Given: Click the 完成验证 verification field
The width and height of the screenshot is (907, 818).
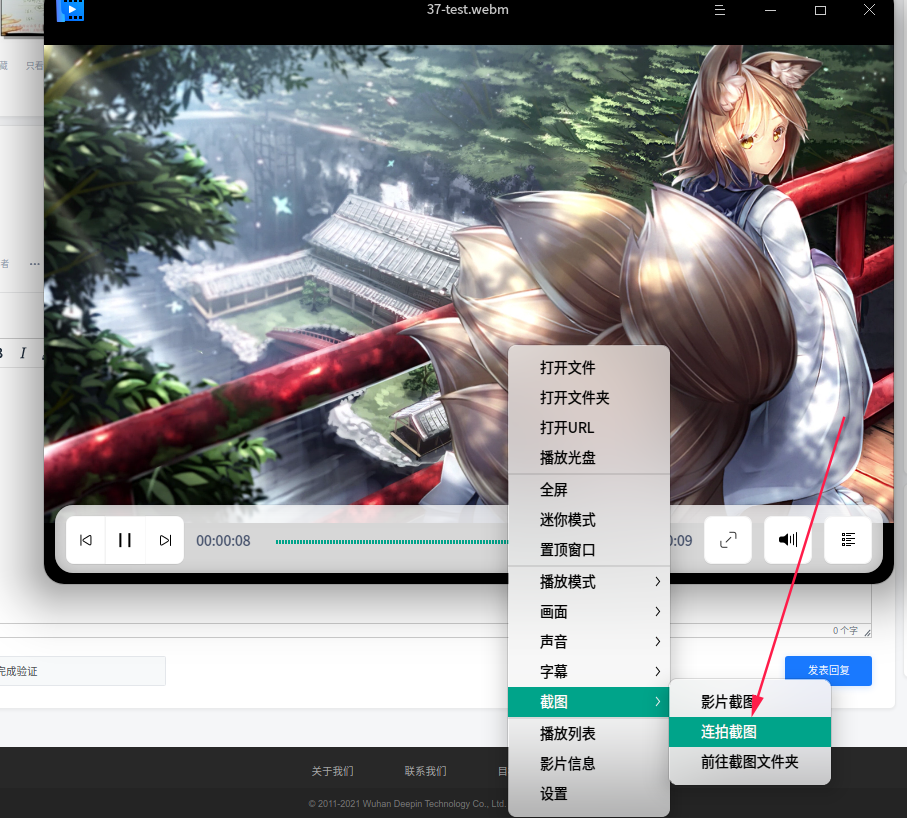Looking at the screenshot, I should click(x=81, y=671).
